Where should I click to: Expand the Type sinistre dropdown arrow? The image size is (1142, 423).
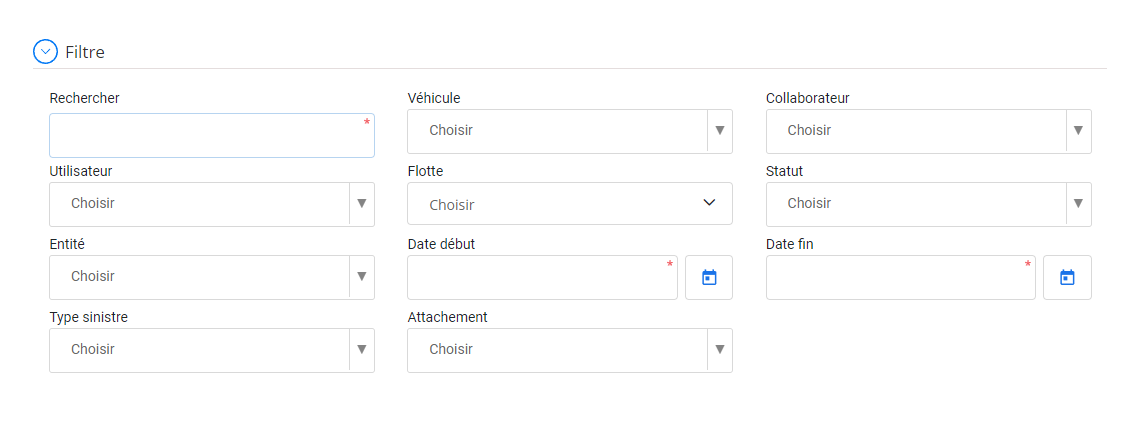click(x=361, y=349)
